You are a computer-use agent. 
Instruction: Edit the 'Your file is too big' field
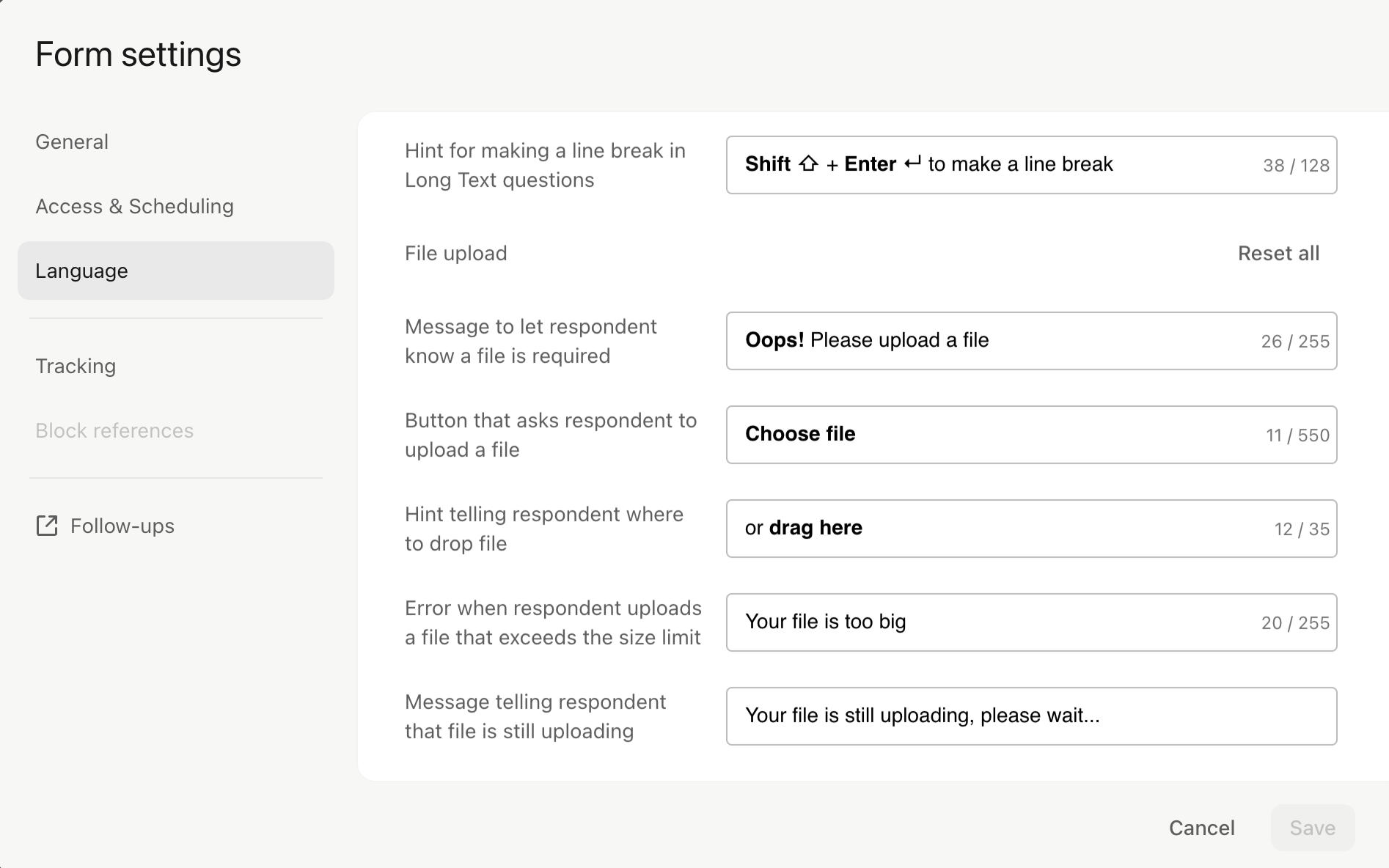1031,622
